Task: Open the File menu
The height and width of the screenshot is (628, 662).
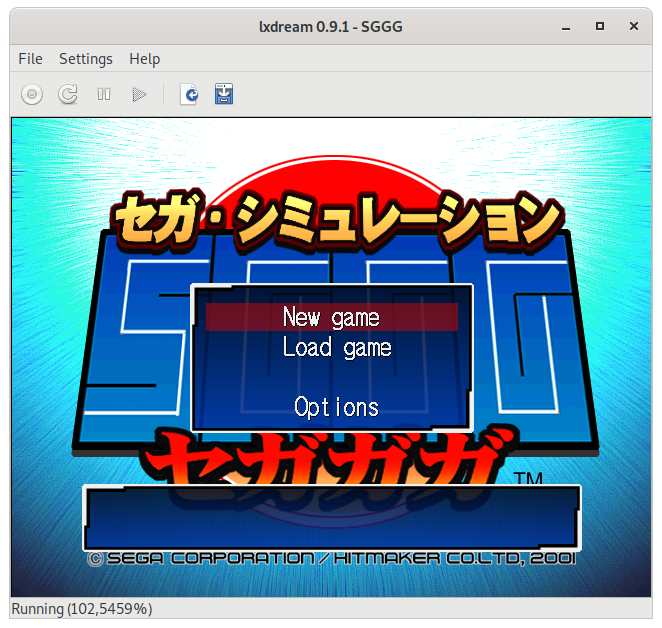Action: 30,59
